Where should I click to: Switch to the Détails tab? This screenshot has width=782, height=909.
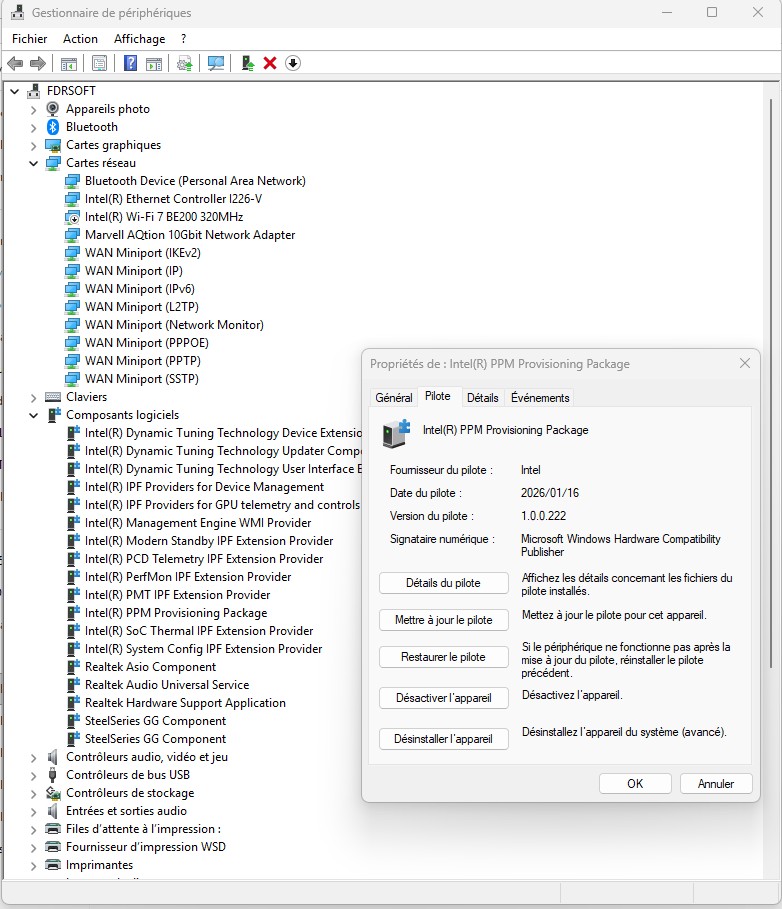[x=482, y=398]
